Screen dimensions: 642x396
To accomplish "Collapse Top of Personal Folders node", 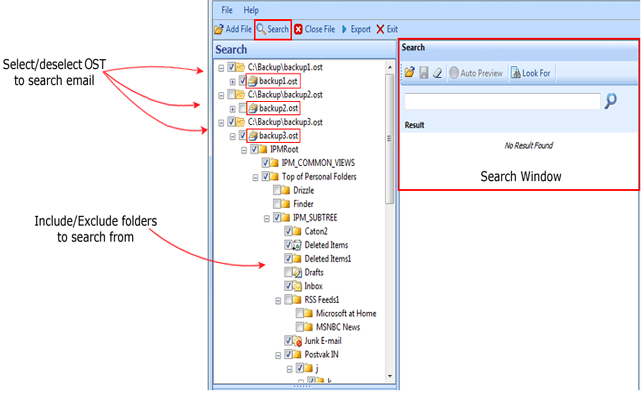I will pyautogui.click(x=255, y=178).
